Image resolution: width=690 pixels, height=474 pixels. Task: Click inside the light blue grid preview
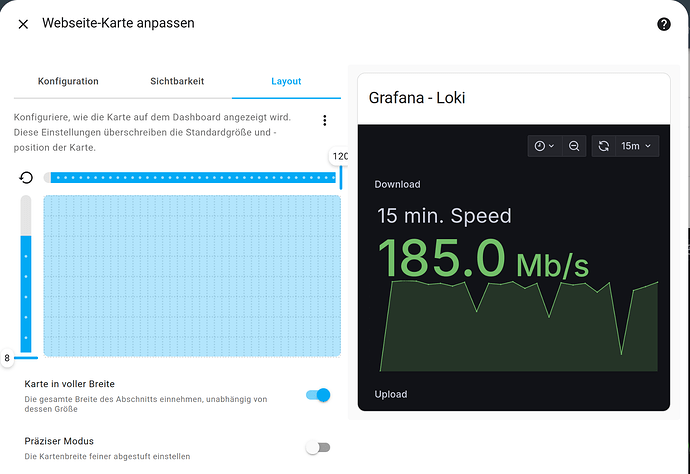(192, 276)
